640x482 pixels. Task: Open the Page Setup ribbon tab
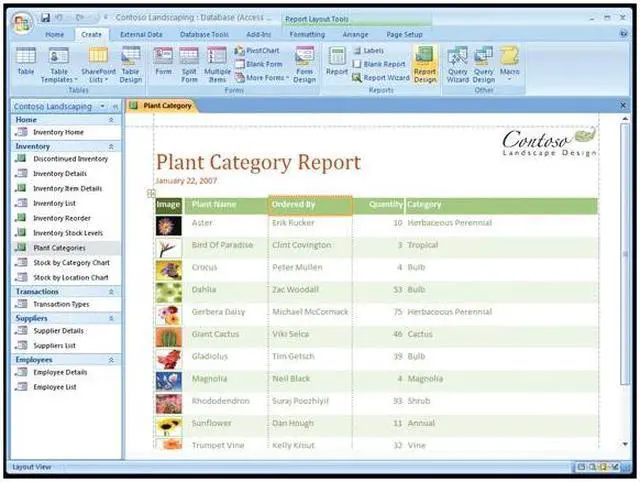click(x=404, y=34)
